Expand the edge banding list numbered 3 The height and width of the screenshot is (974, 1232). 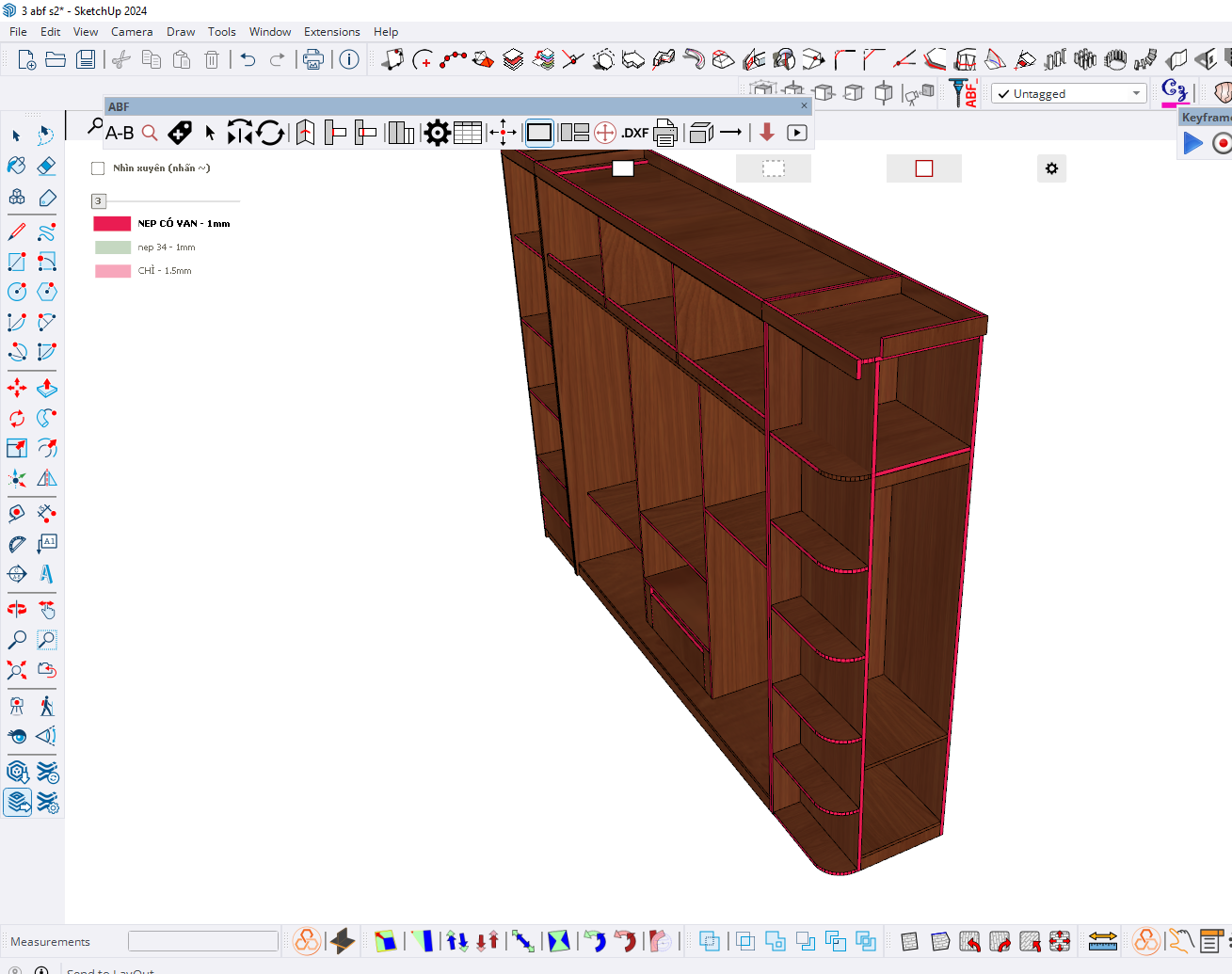pos(98,200)
